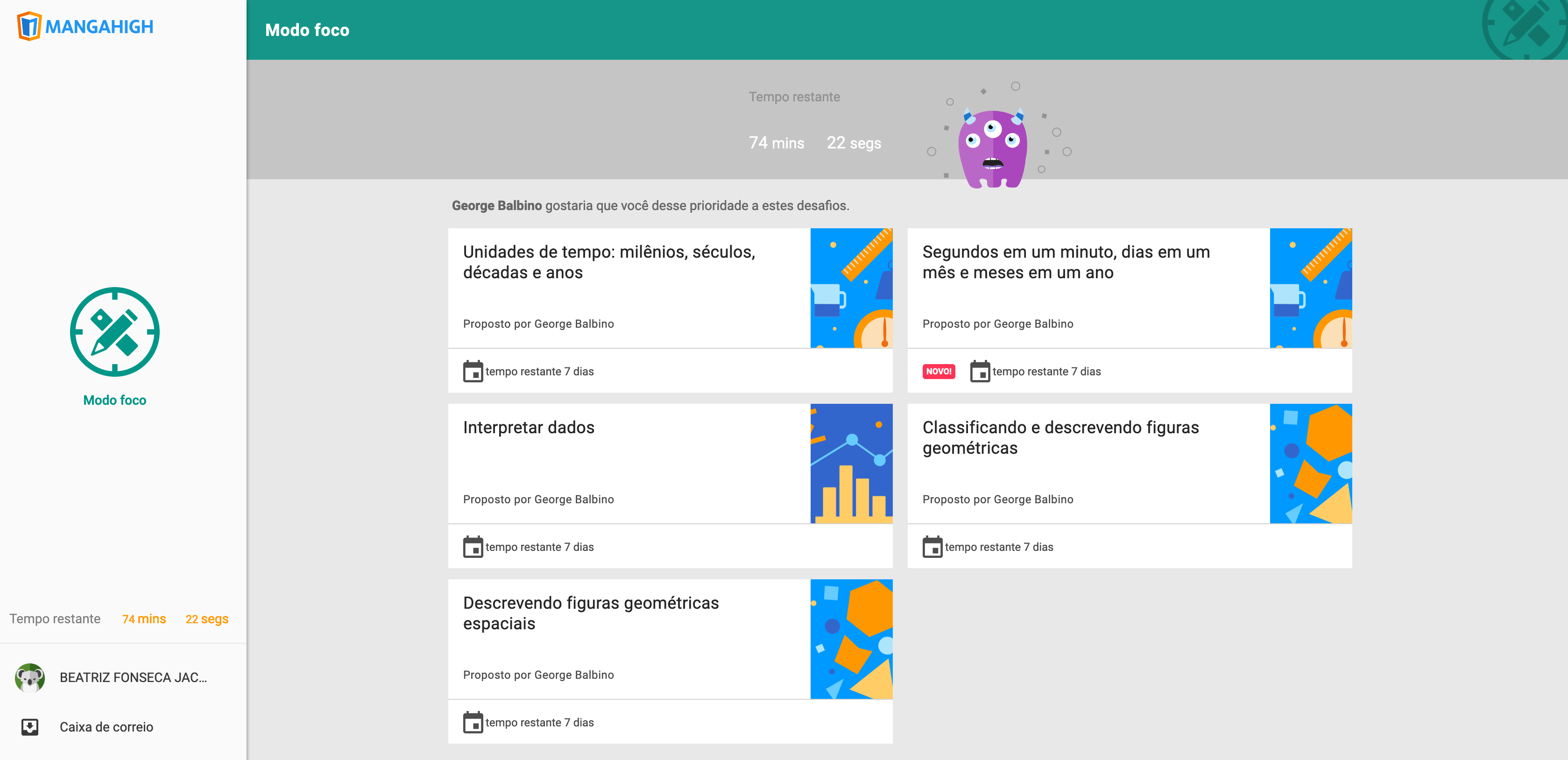Open BEATRIZ FONSECA JAC... profile name
The image size is (1568, 760).
133,677
